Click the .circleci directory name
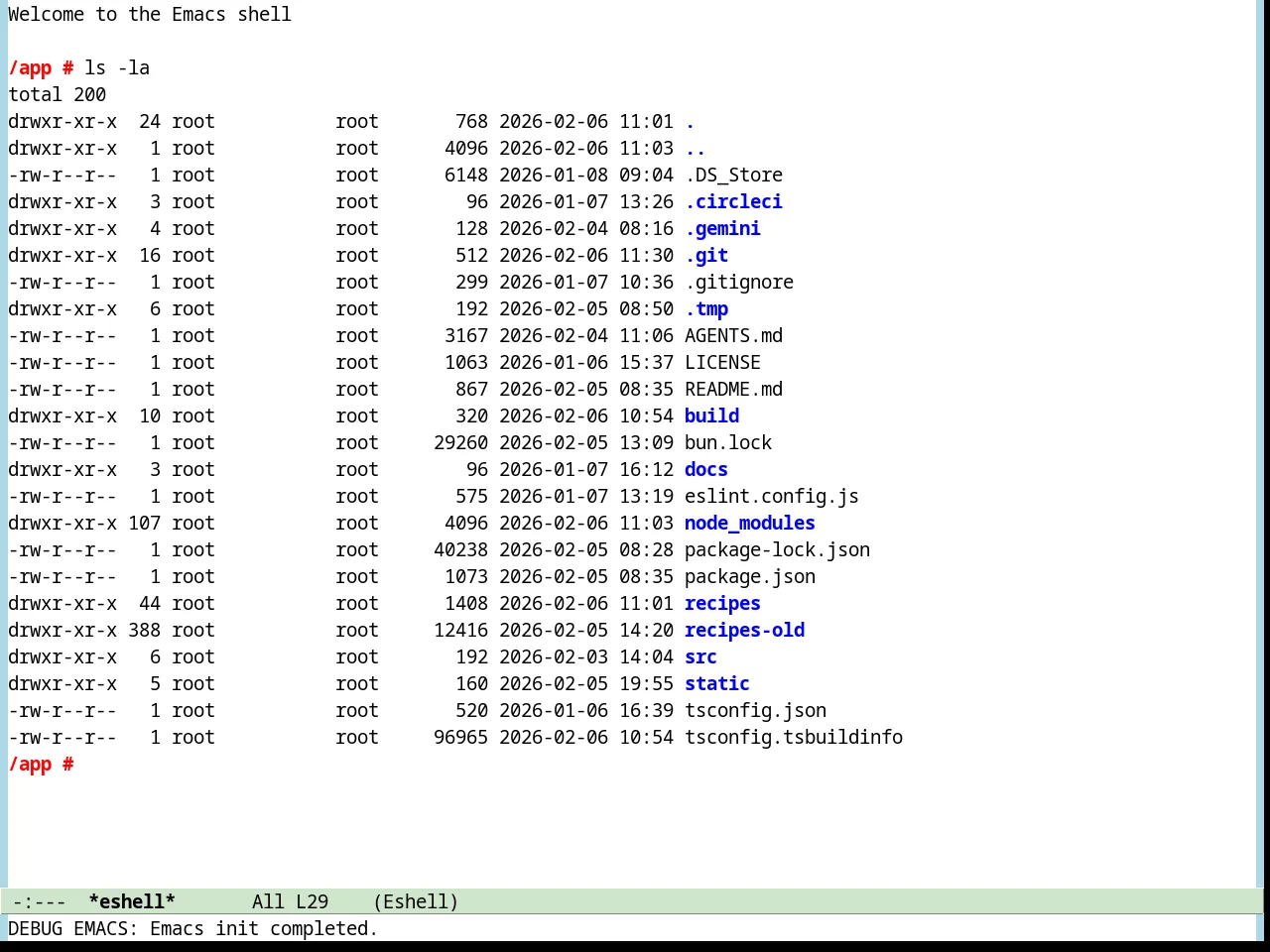 click(733, 201)
